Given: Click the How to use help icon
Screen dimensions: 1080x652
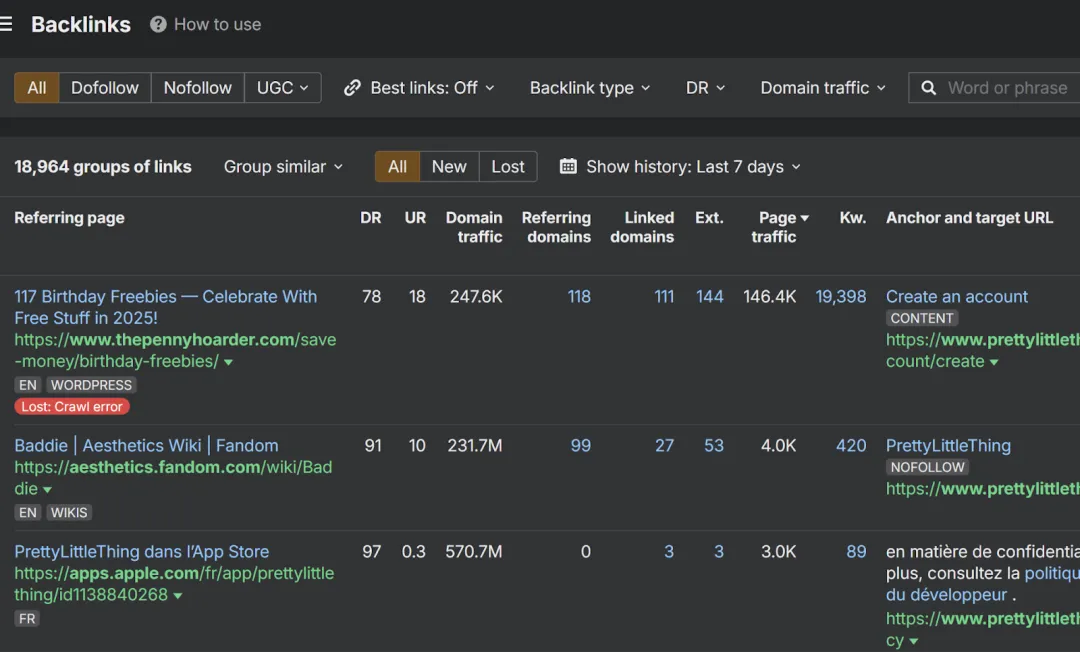Looking at the screenshot, I should pyautogui.click(x=158, y=24).
